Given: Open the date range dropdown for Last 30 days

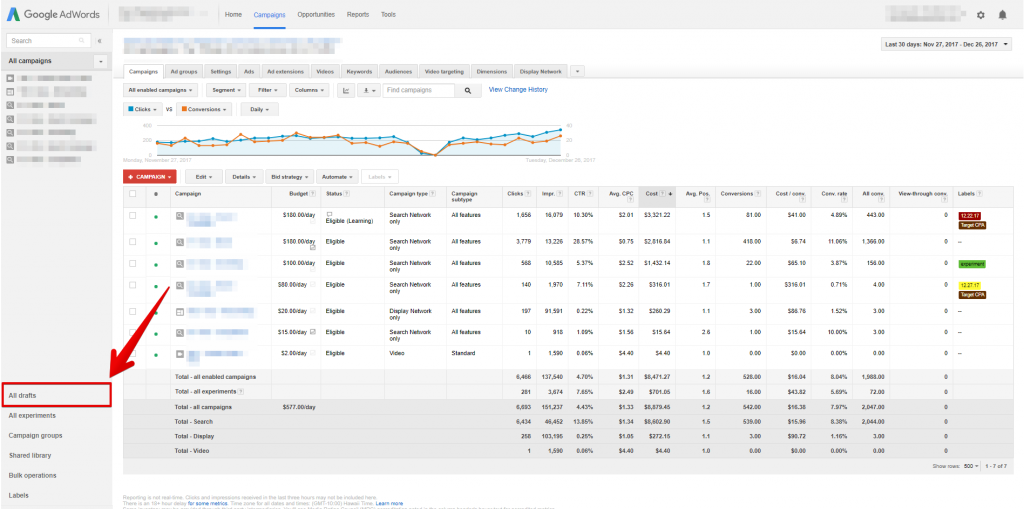Looking at the screenshot, I should [x=946, y=44].
